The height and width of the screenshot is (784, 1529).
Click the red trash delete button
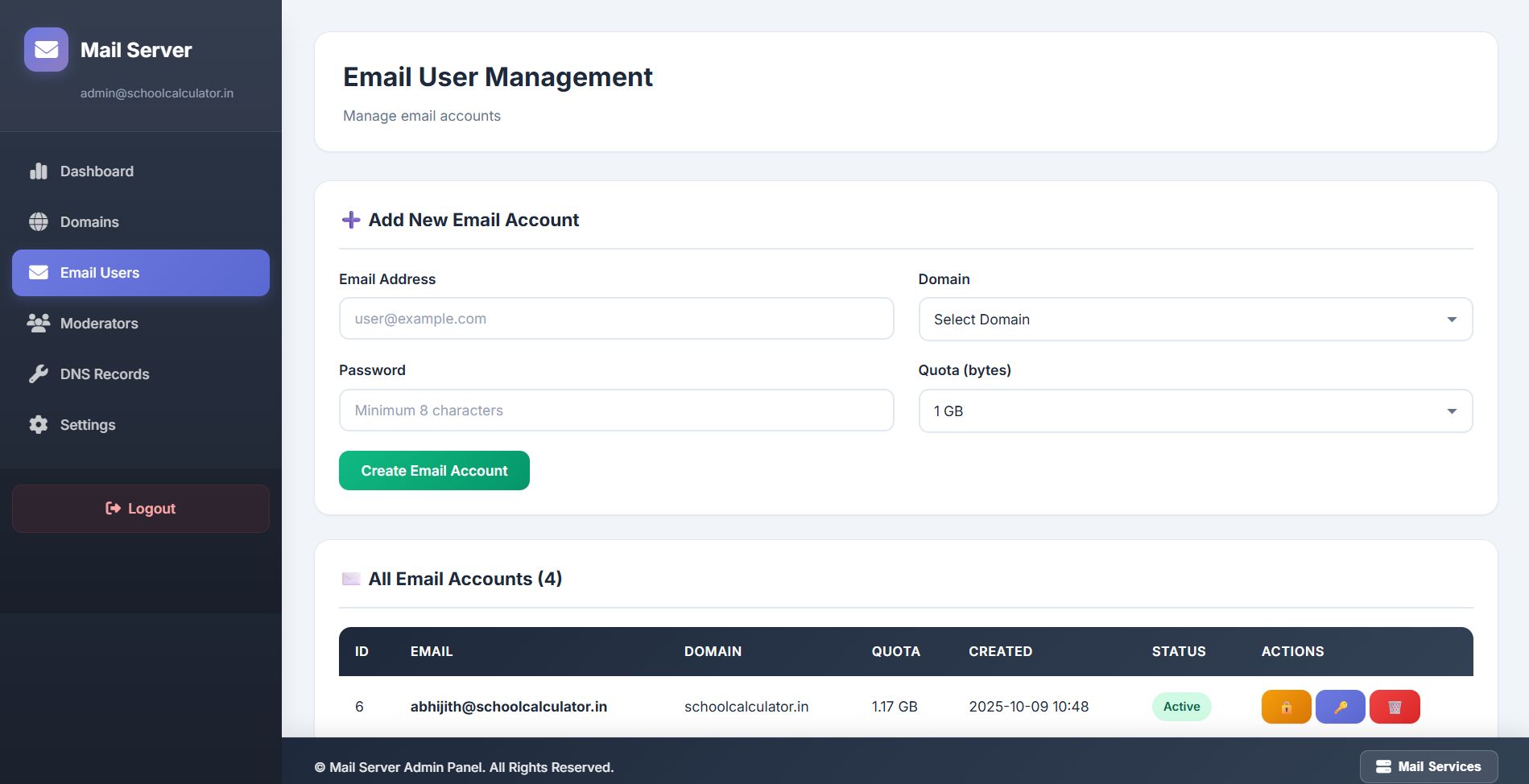1395,707
